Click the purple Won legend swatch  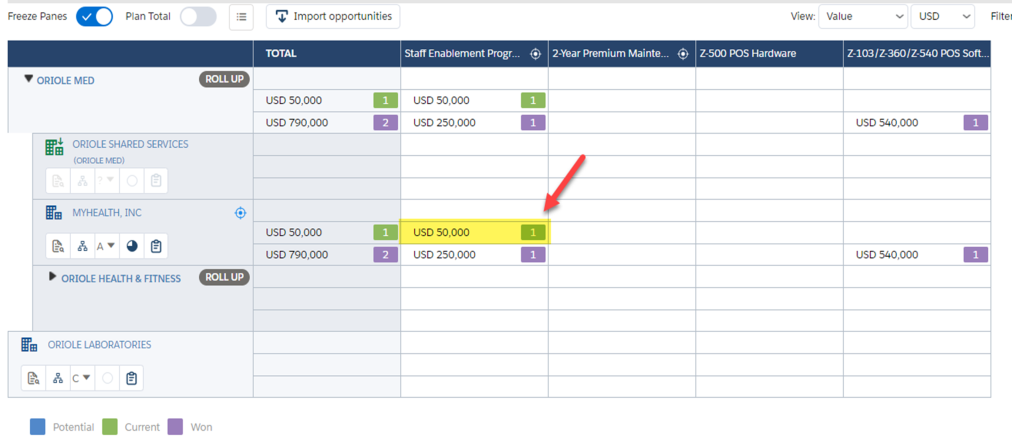[176, 427]
